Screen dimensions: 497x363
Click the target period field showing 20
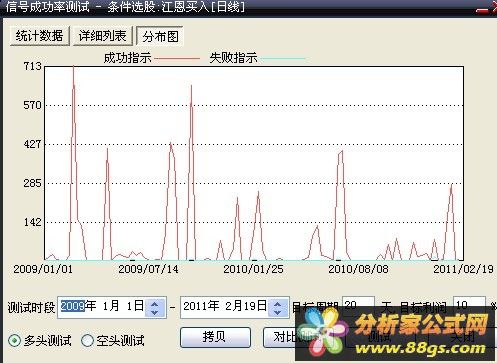click(x=358, y=305)
